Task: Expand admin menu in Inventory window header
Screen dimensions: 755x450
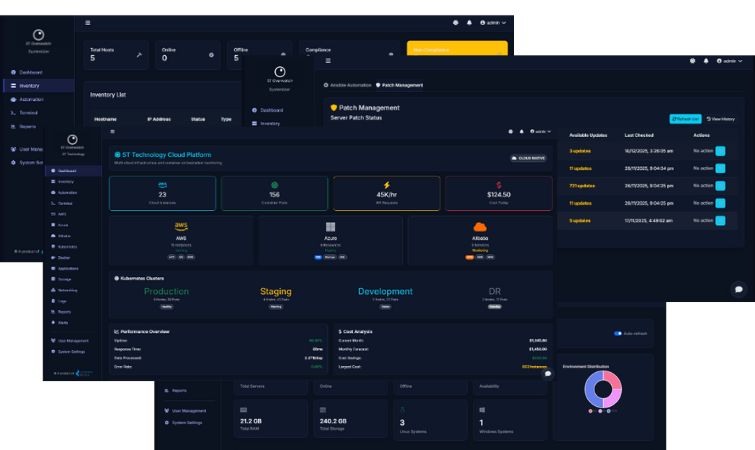Action: click(x=493, y=22)
